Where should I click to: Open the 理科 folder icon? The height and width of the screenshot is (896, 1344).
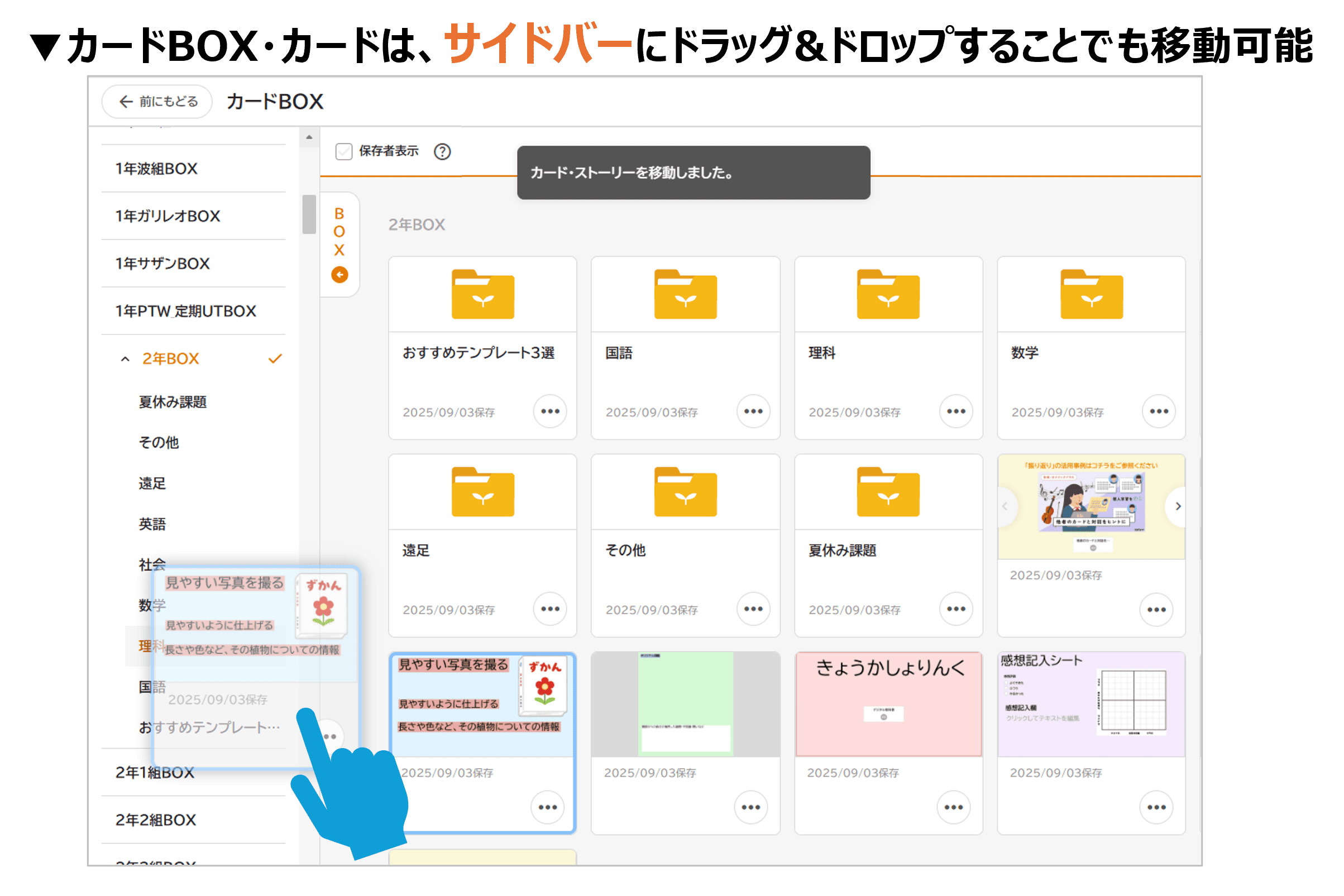887,294
